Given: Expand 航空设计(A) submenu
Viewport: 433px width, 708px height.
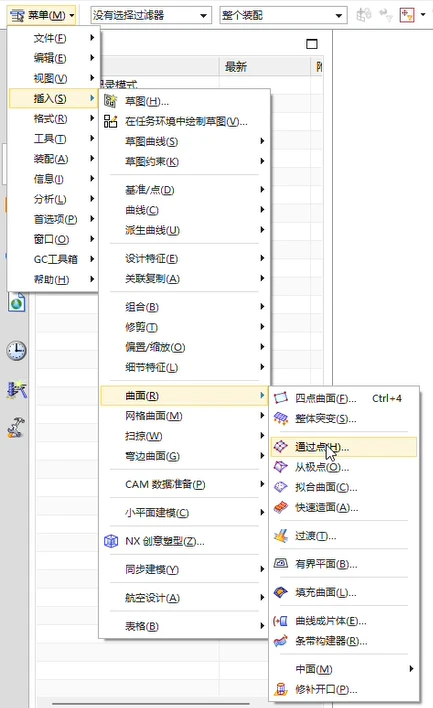Looking at the screenshot, I should tap(185, 598).
